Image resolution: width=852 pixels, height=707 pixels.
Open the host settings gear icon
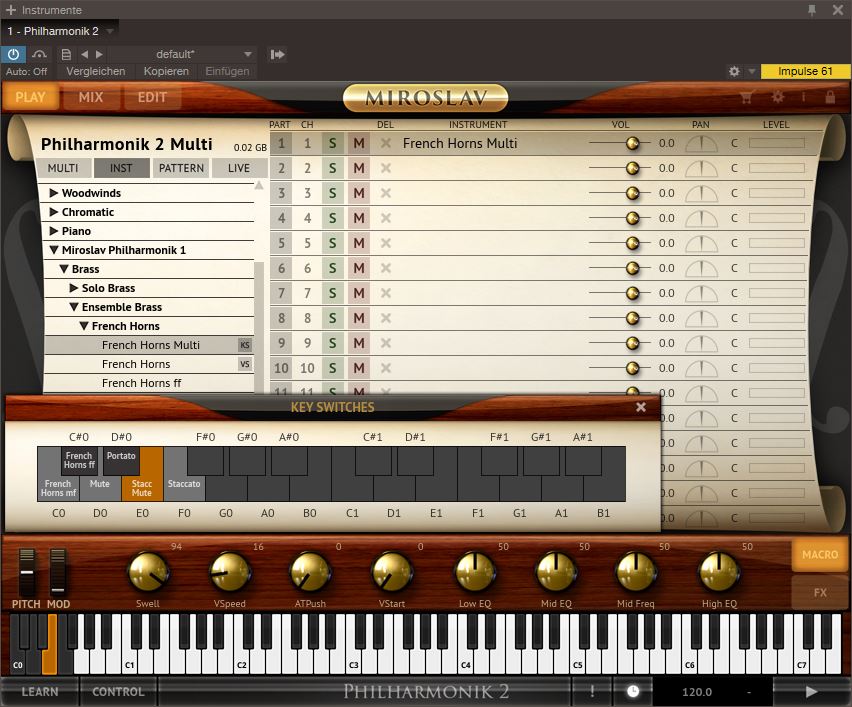pos(734,71)
